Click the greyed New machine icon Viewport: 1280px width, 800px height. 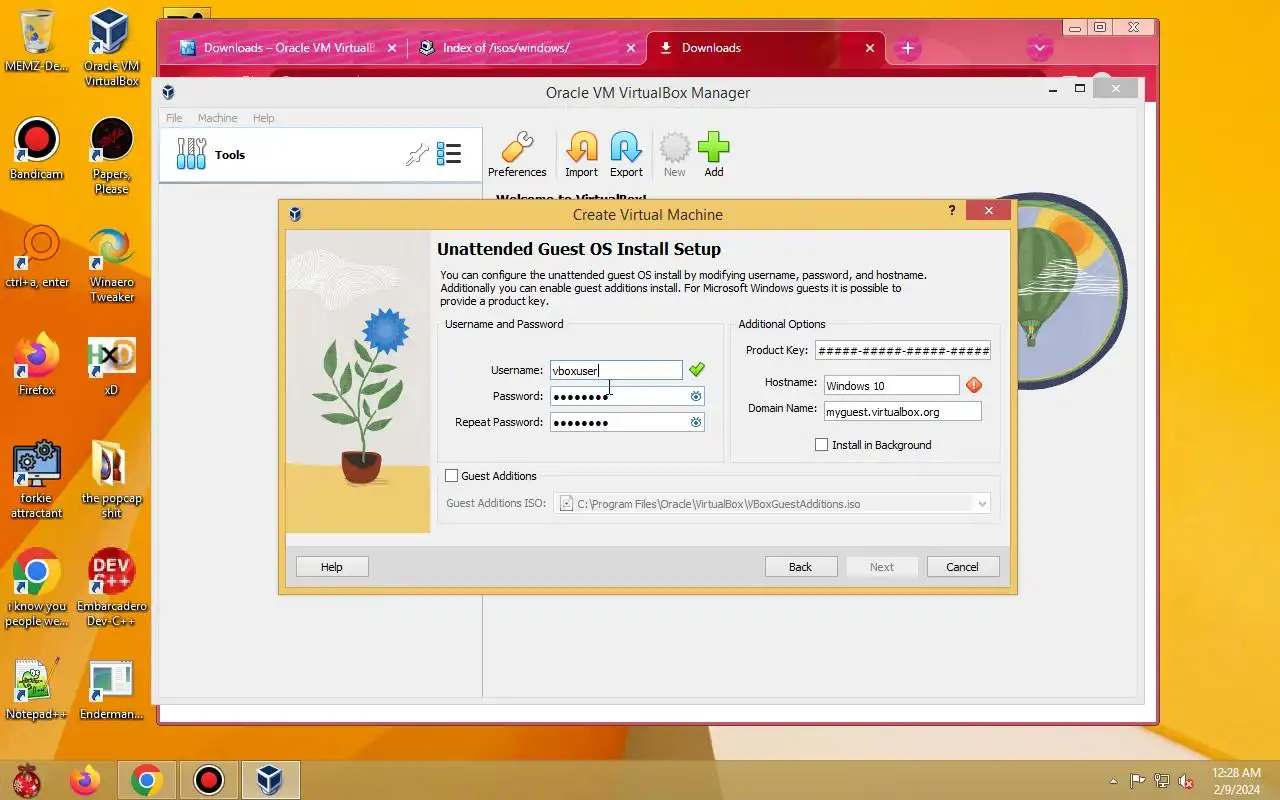(x=675, y=155)
